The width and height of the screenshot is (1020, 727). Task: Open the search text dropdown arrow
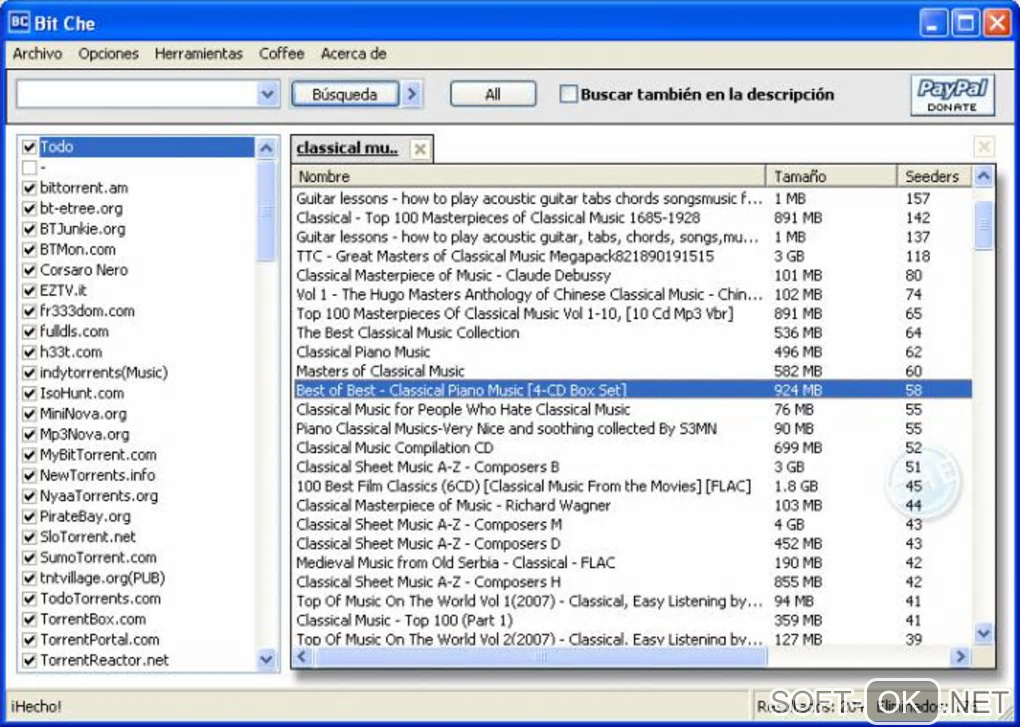(x=267, y=94)
